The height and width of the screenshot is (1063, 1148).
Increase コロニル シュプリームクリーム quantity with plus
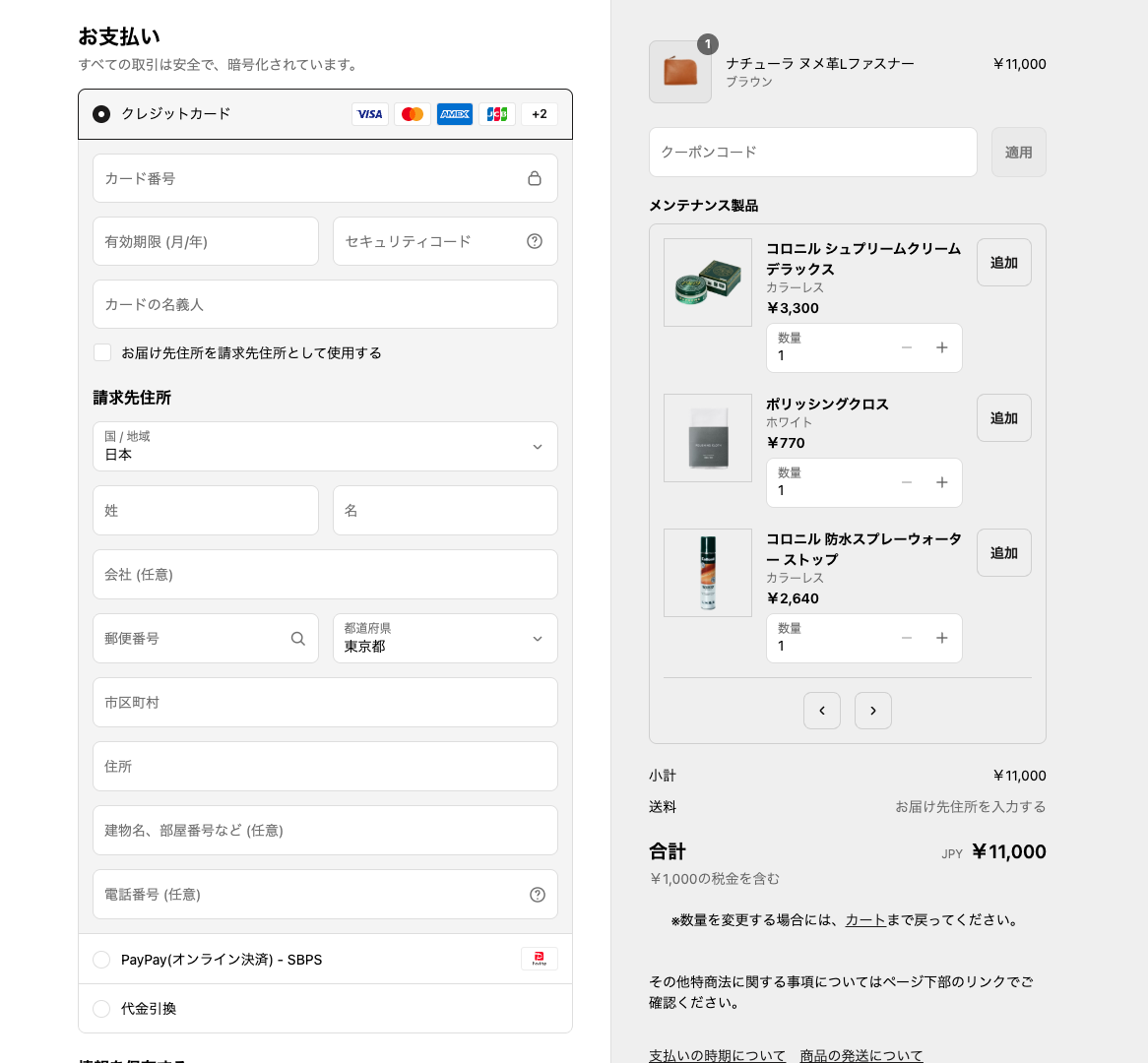point(942,347)
